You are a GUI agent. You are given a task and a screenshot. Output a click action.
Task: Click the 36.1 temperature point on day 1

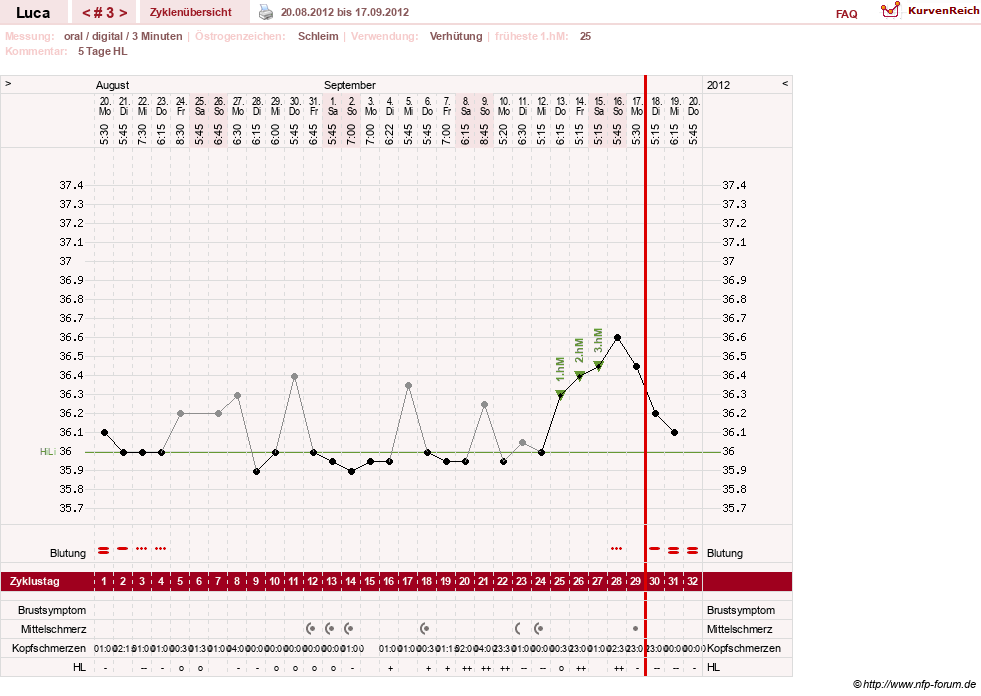tap(104, 432)
